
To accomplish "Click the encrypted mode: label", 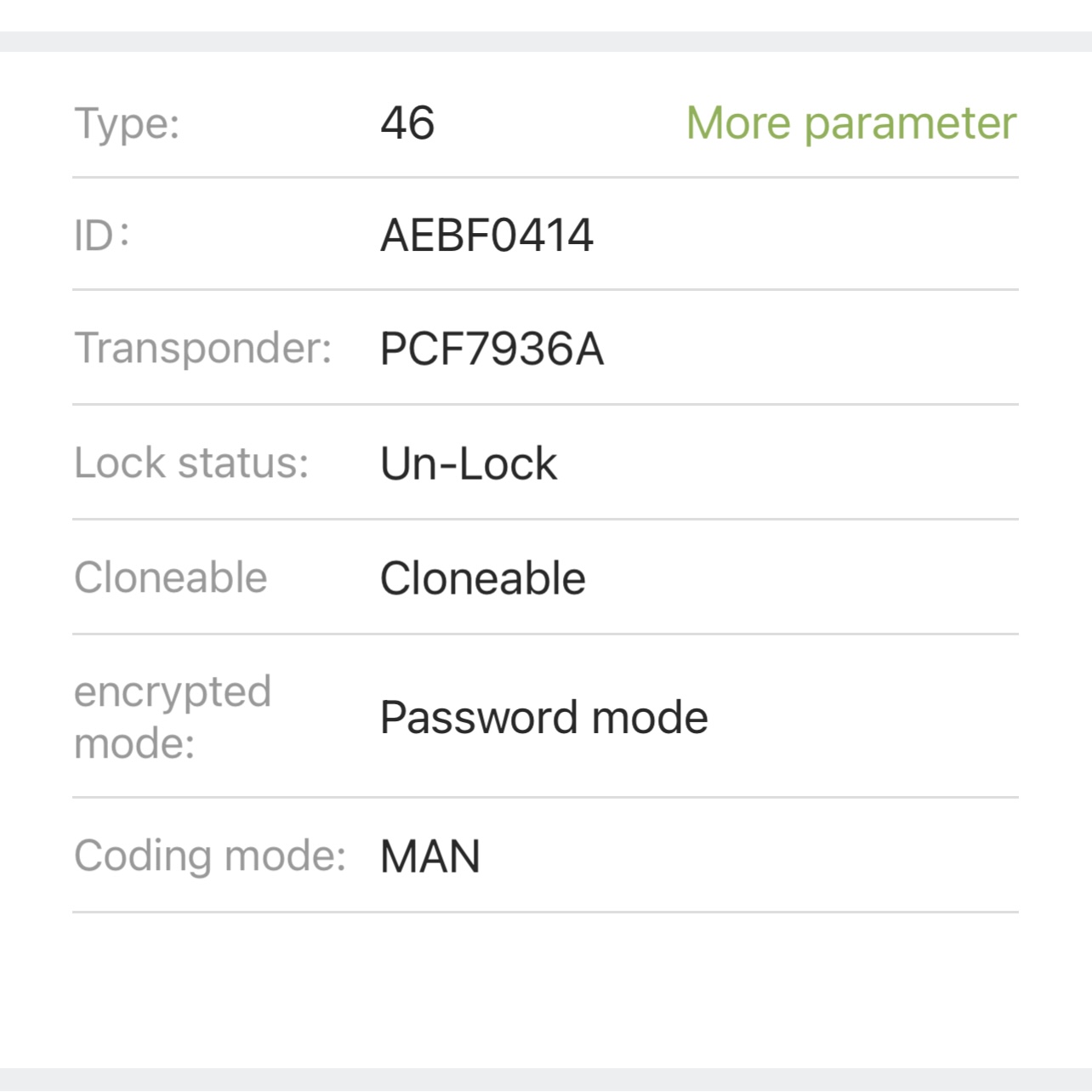I will pyautogui.click(x=173, y=717).
